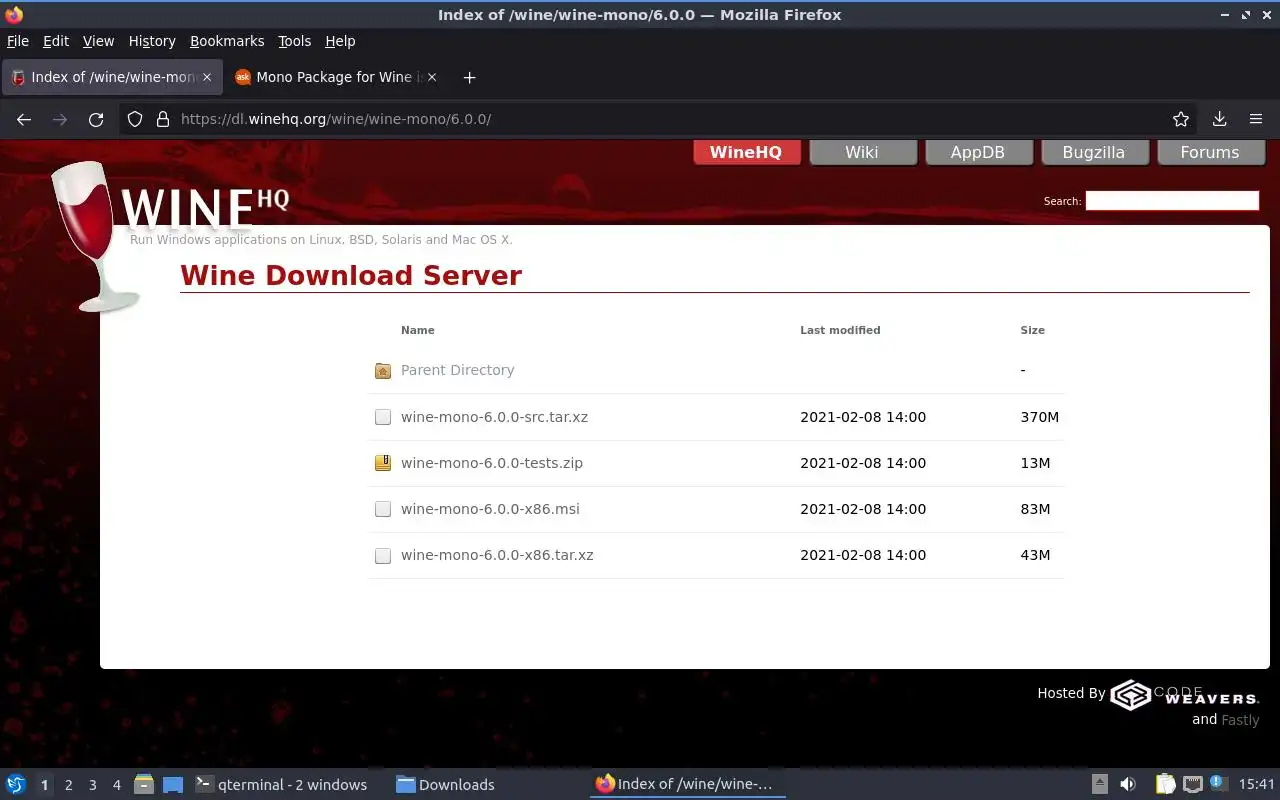Image resolution: width=1280 pixels, height=800 pixels.
Task: Click the clipboard tray icon
Action: coord(1165,785)
